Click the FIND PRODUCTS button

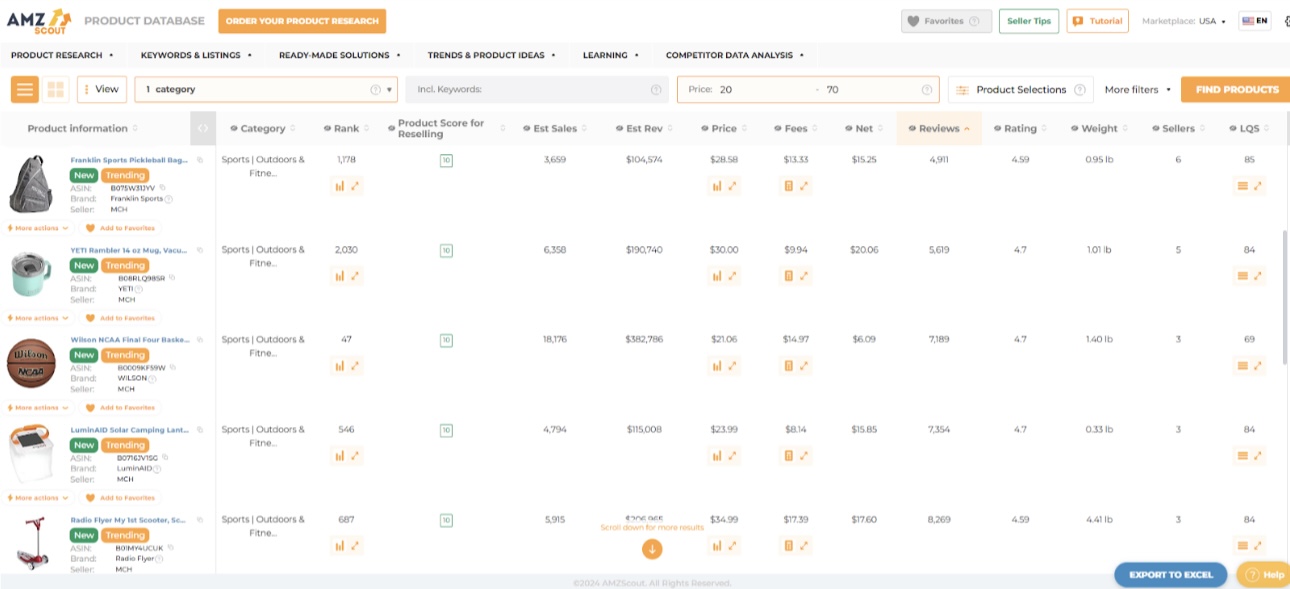pyautogui.click(x=1235, y=89)
